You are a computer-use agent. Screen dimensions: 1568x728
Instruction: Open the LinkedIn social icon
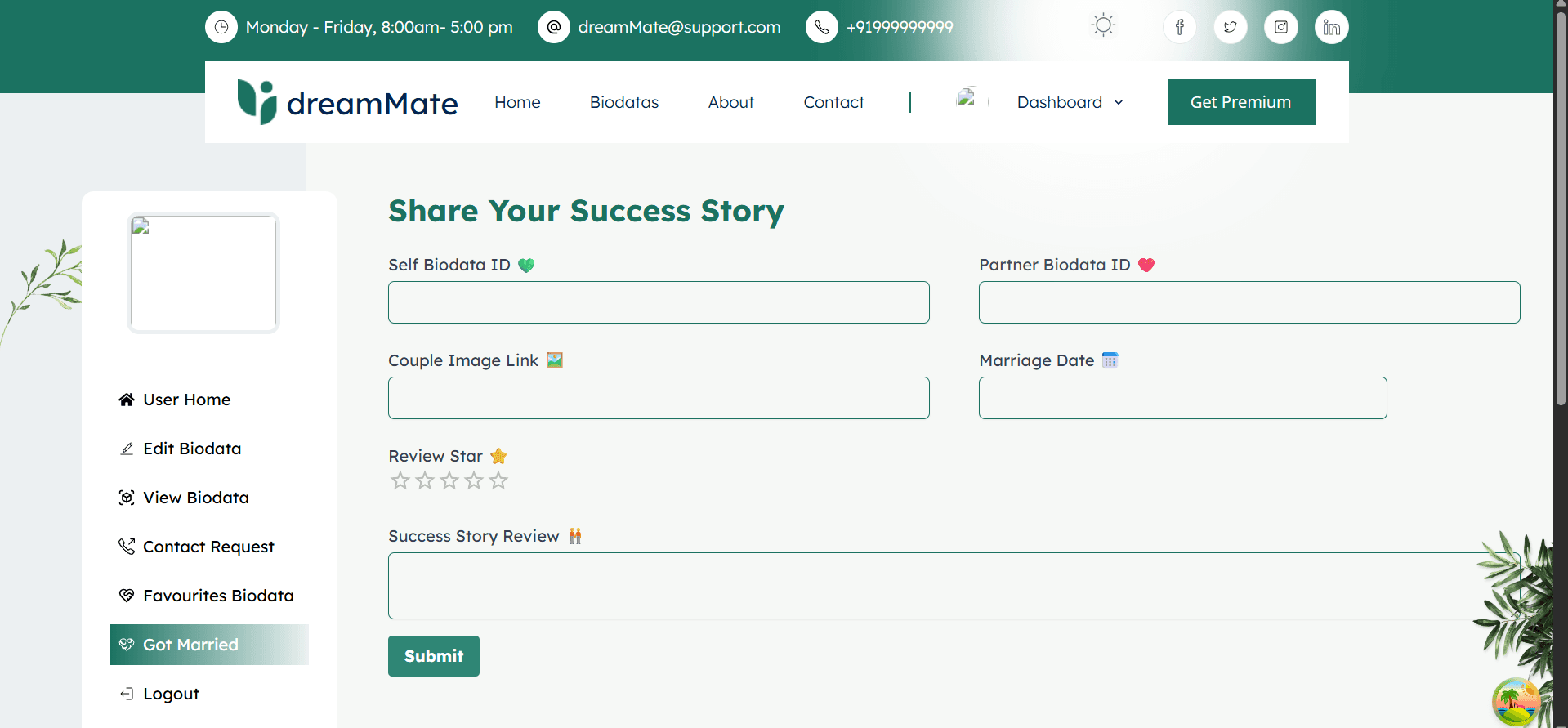(1332, 27)
